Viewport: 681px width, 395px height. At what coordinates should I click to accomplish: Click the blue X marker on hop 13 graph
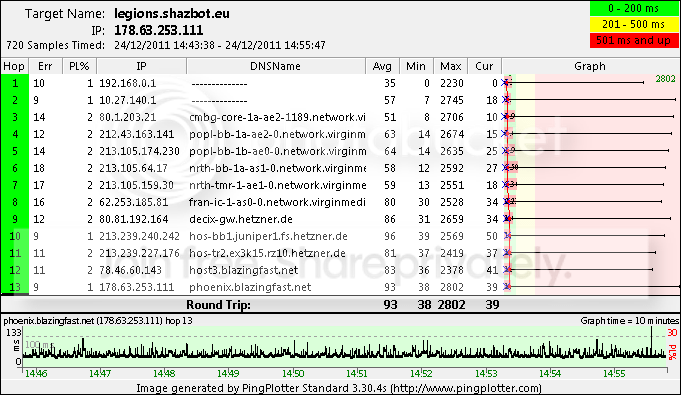pyautogui.click(x=506, y=286)
